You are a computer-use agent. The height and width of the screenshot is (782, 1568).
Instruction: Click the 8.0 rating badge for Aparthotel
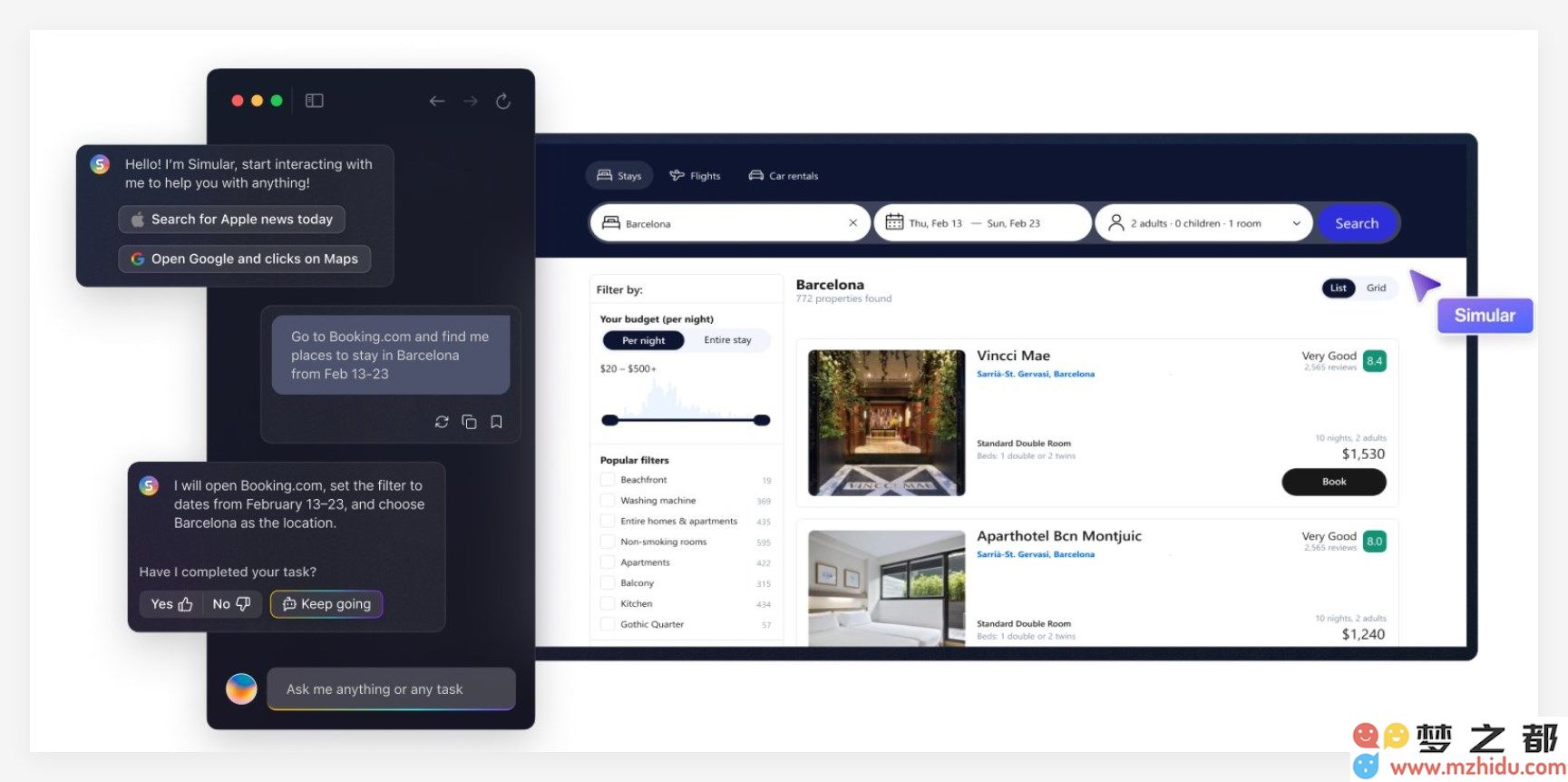pos(1375,542)
